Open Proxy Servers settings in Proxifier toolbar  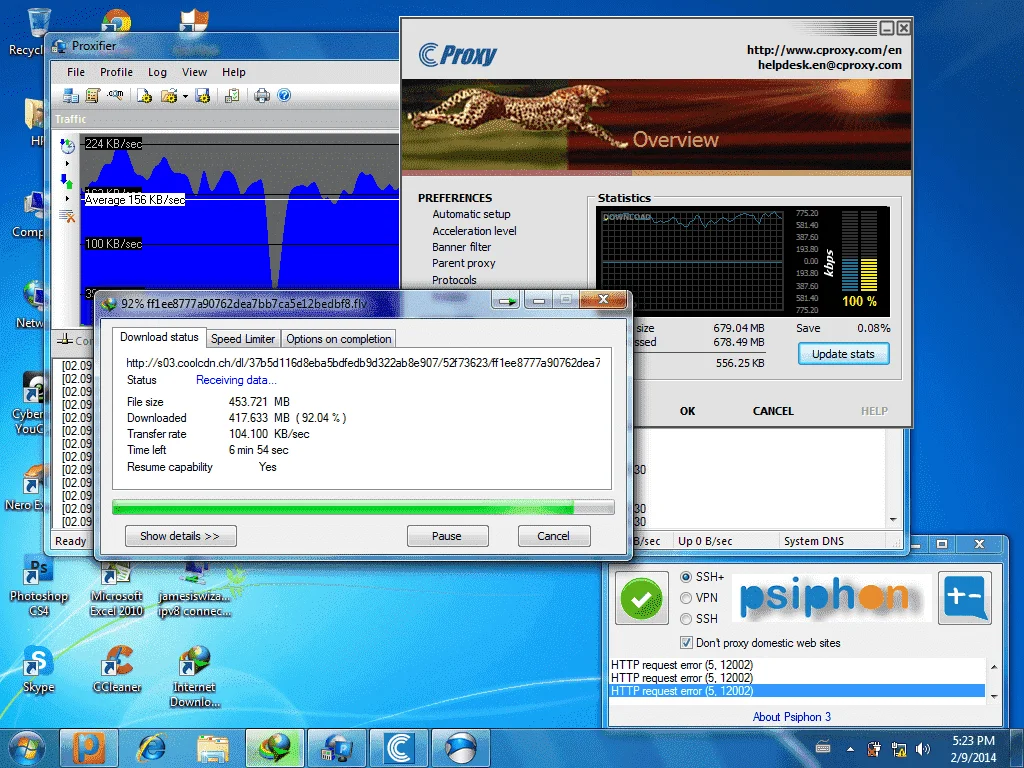coord(71,96)
